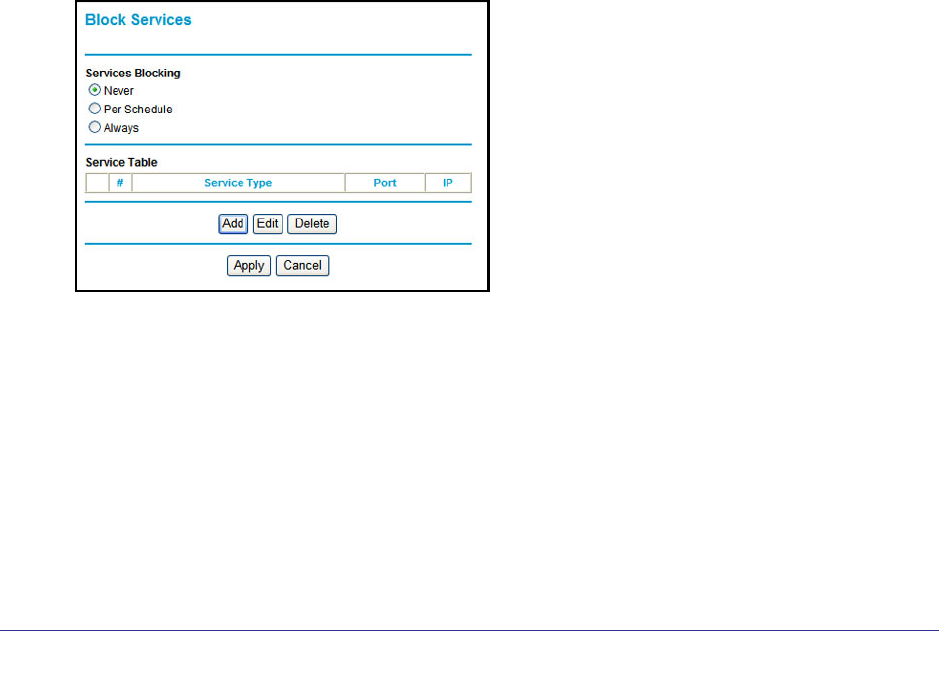Click the Port column header
Viewport: 939px width, 700px height.
[x=385, y=183]
